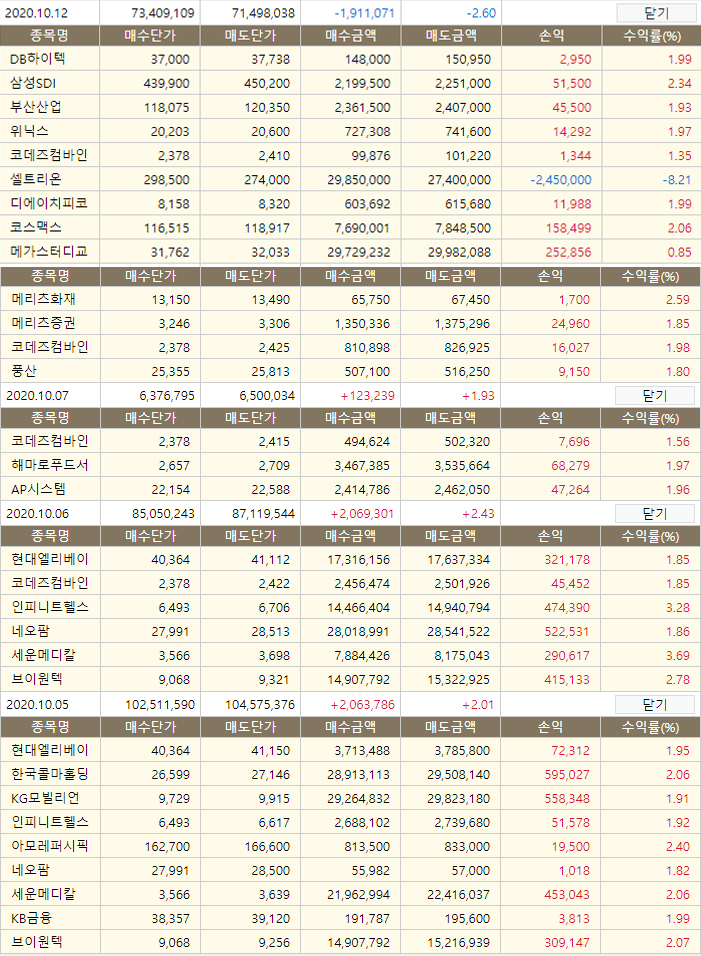Click the 디에이치피코 stock name
Screen dimensions: 701x956
pos(49,204)
